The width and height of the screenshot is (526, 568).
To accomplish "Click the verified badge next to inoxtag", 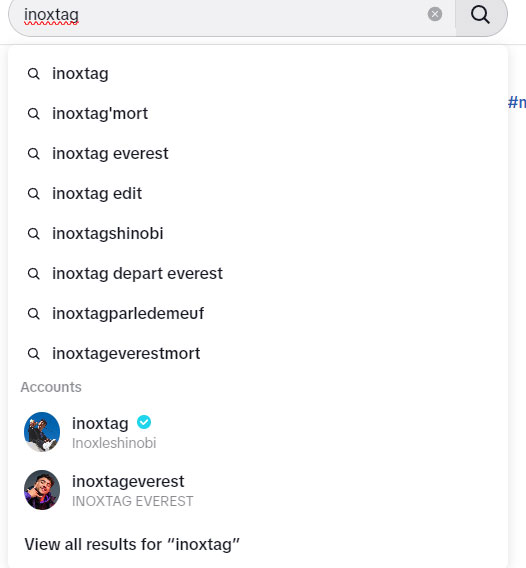I will 144,422.
